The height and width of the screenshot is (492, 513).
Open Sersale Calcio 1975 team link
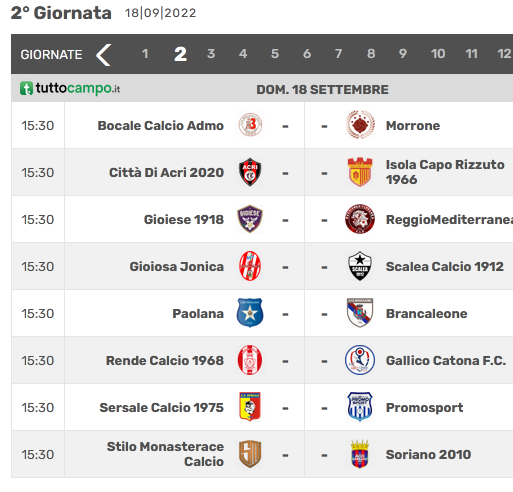[162, 407]
